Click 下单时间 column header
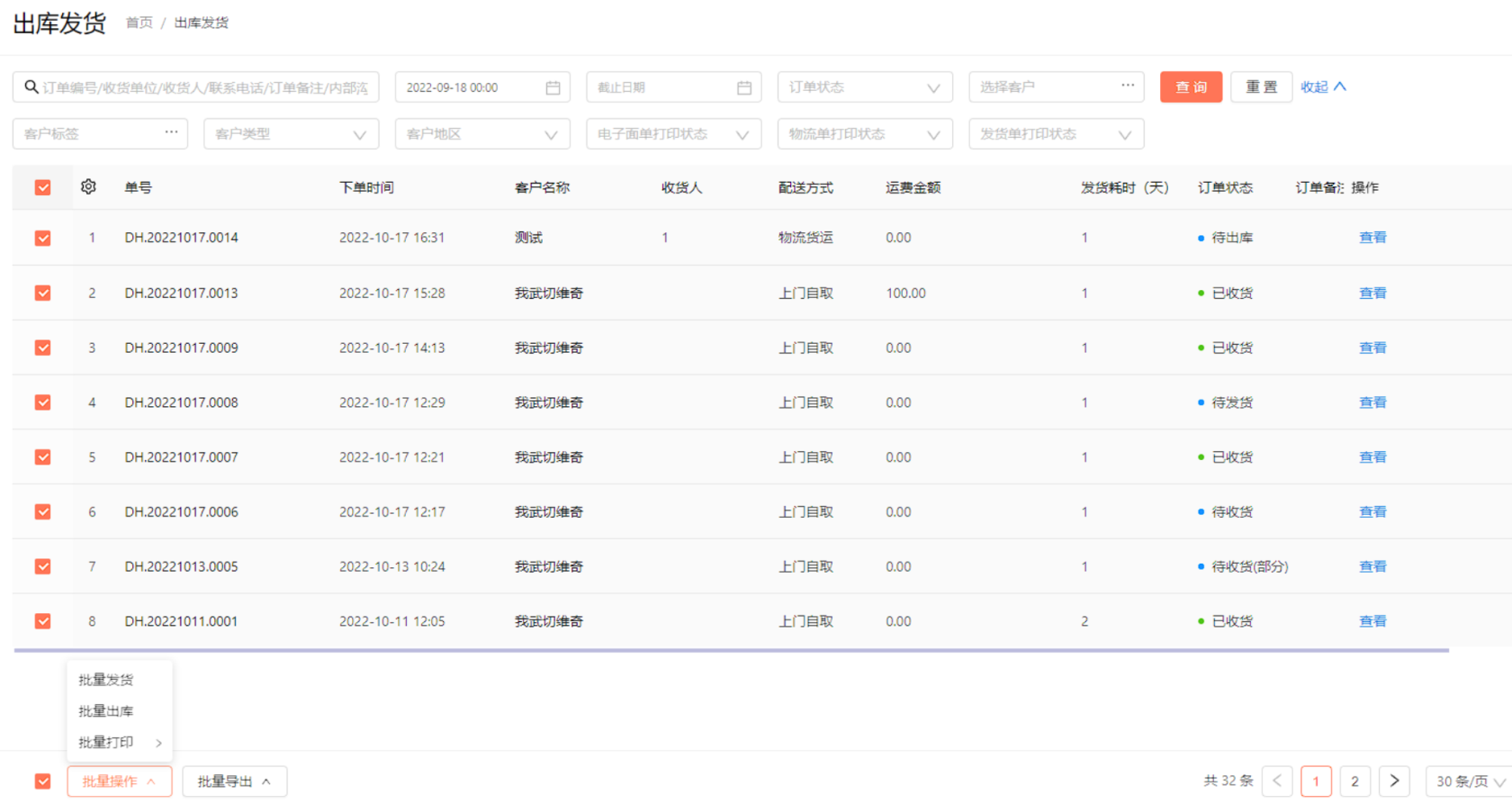 pos(366,187)
